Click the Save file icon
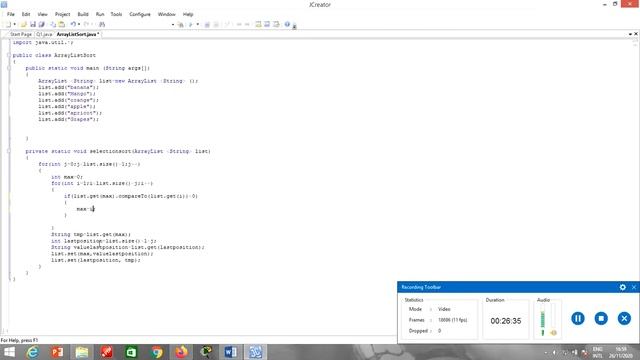 33,24
